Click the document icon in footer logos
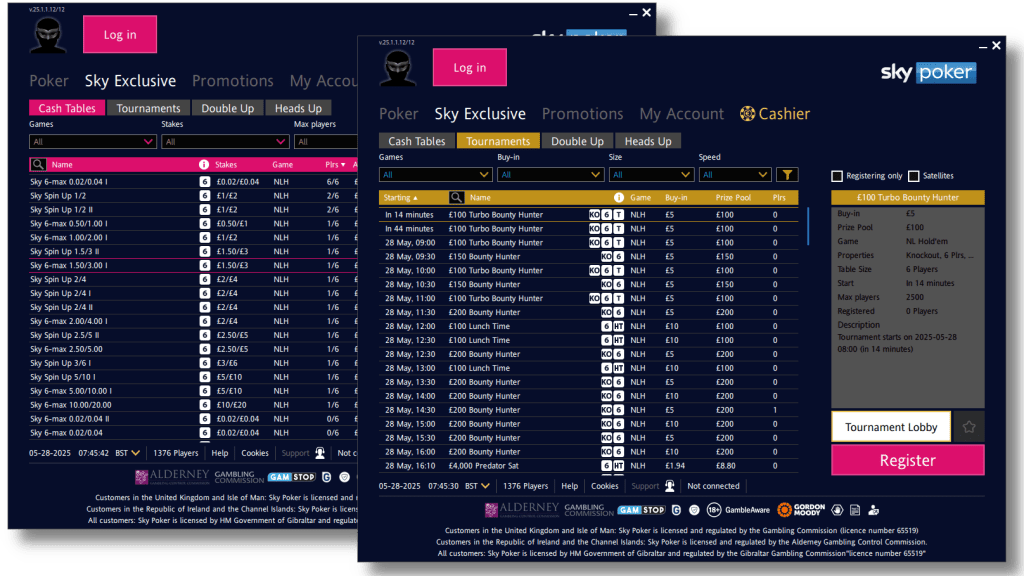This screenshot has height=576, width=1024. (x=855, y=510)
